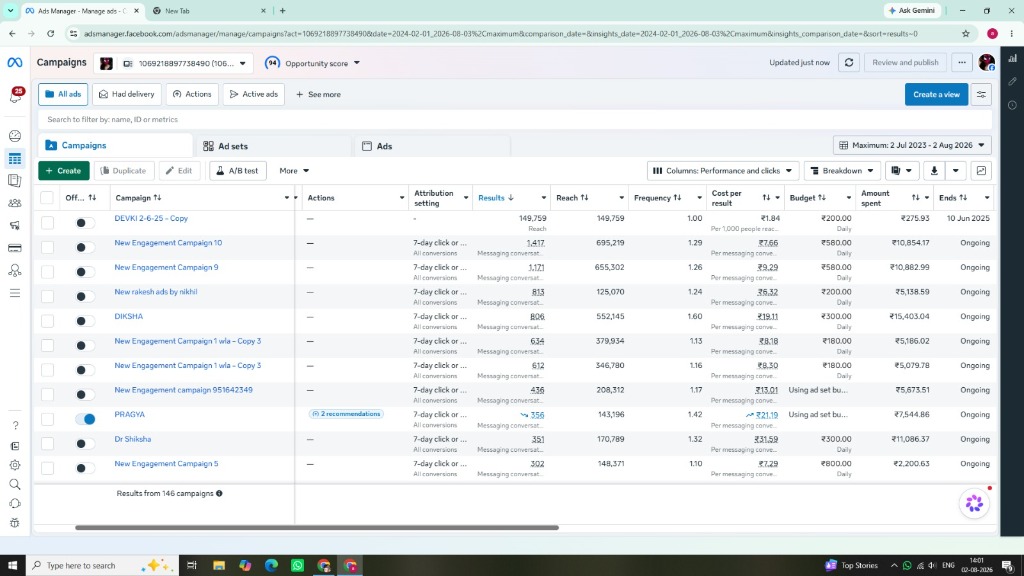Open Help question mark icon

pyautogui.click(x=15, y=425)
